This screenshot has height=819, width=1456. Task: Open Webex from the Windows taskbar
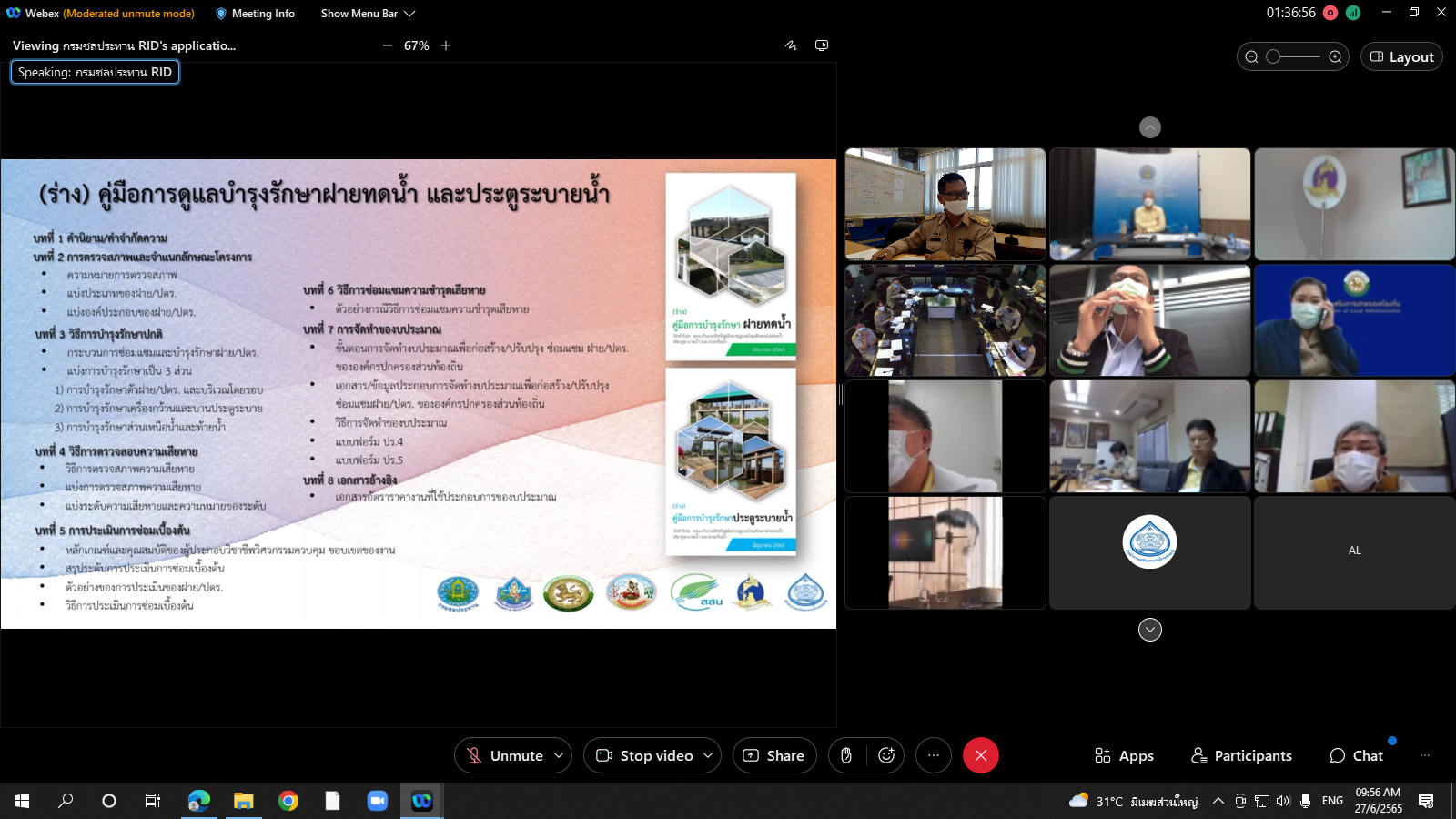[x=421, y=801]
